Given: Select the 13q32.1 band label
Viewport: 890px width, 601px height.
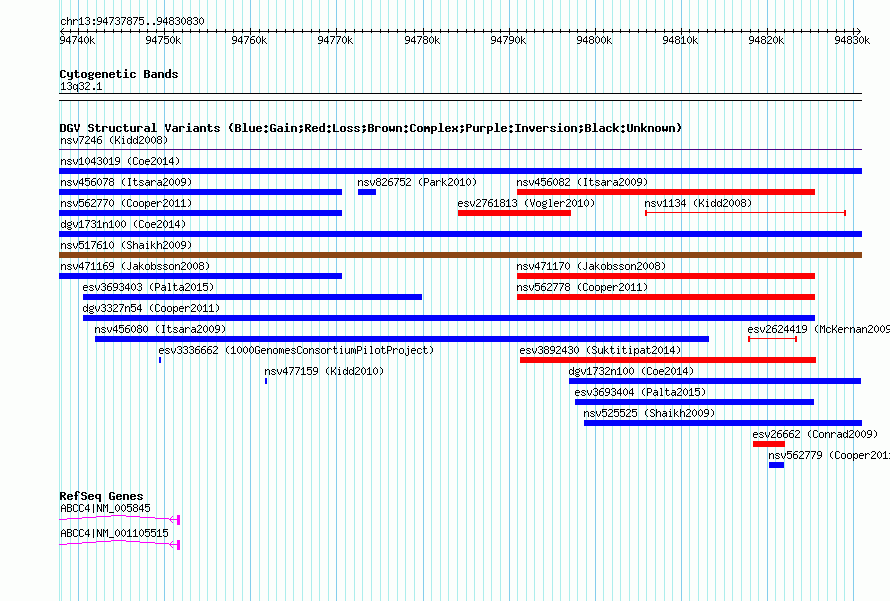Looking at the screenshot, I should [x=81, y=86].
